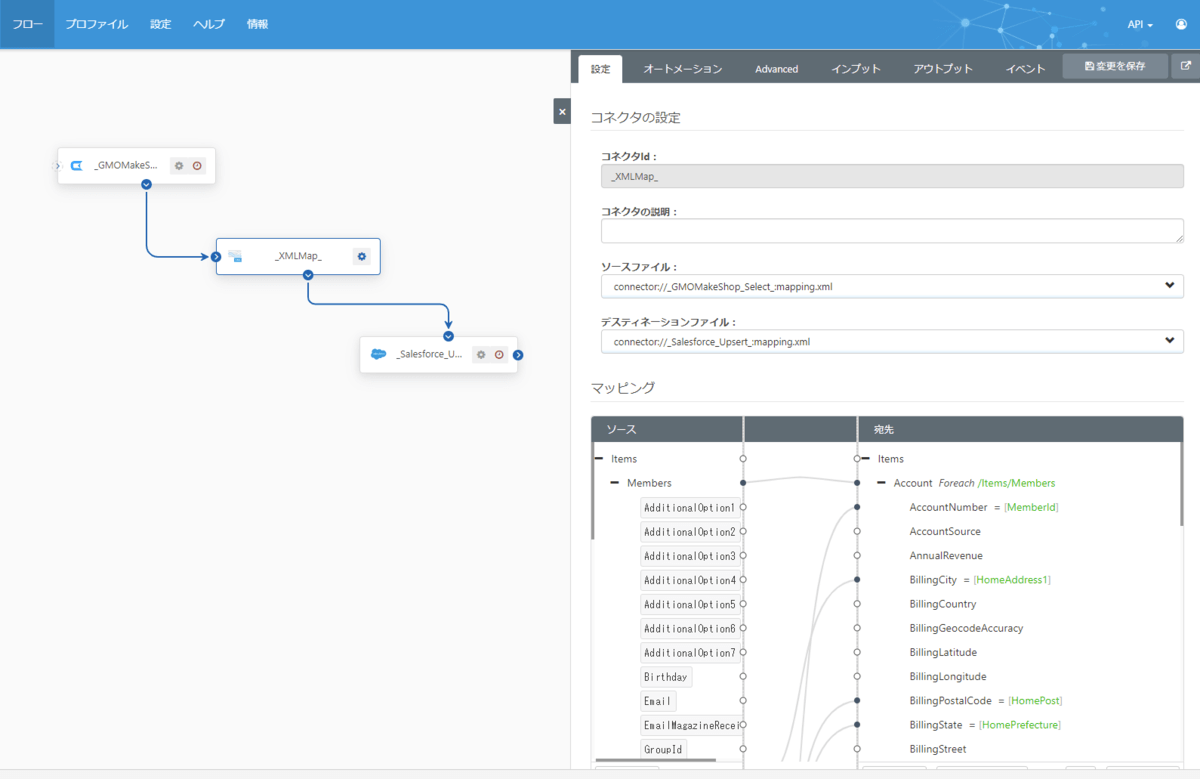Screen dimensions: 1200x779
Task: Click mapping panel vertical scrollbar
Action: click(1181, 483)
